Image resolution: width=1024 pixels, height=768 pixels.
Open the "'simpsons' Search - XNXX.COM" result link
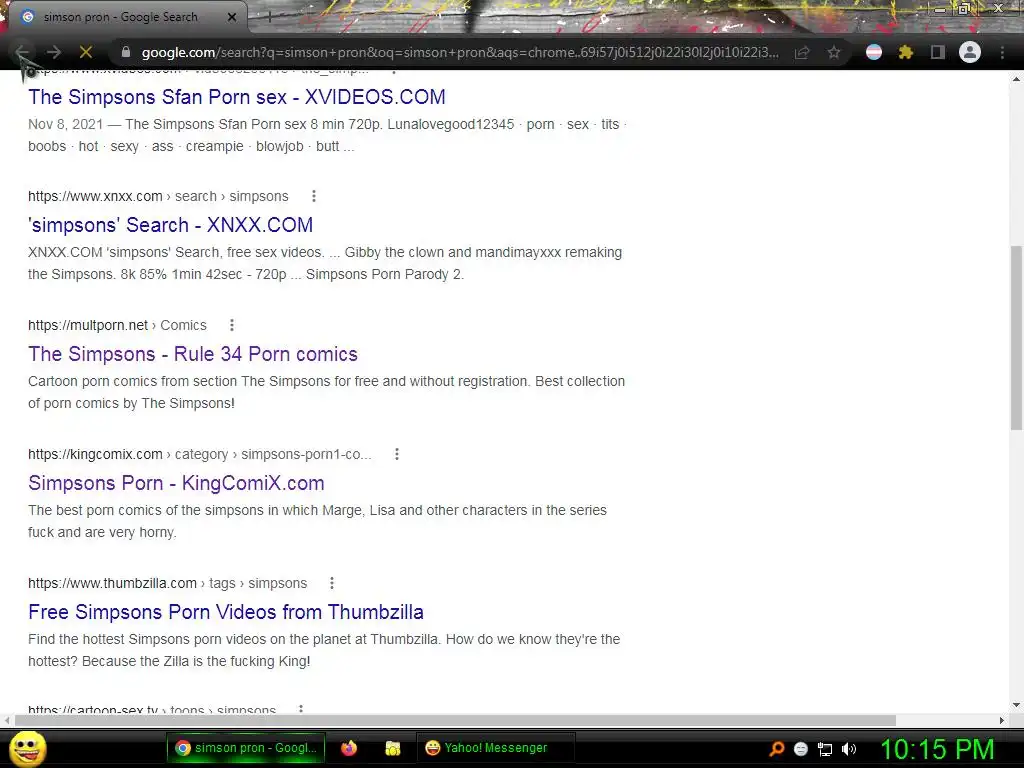coord(170,225)
